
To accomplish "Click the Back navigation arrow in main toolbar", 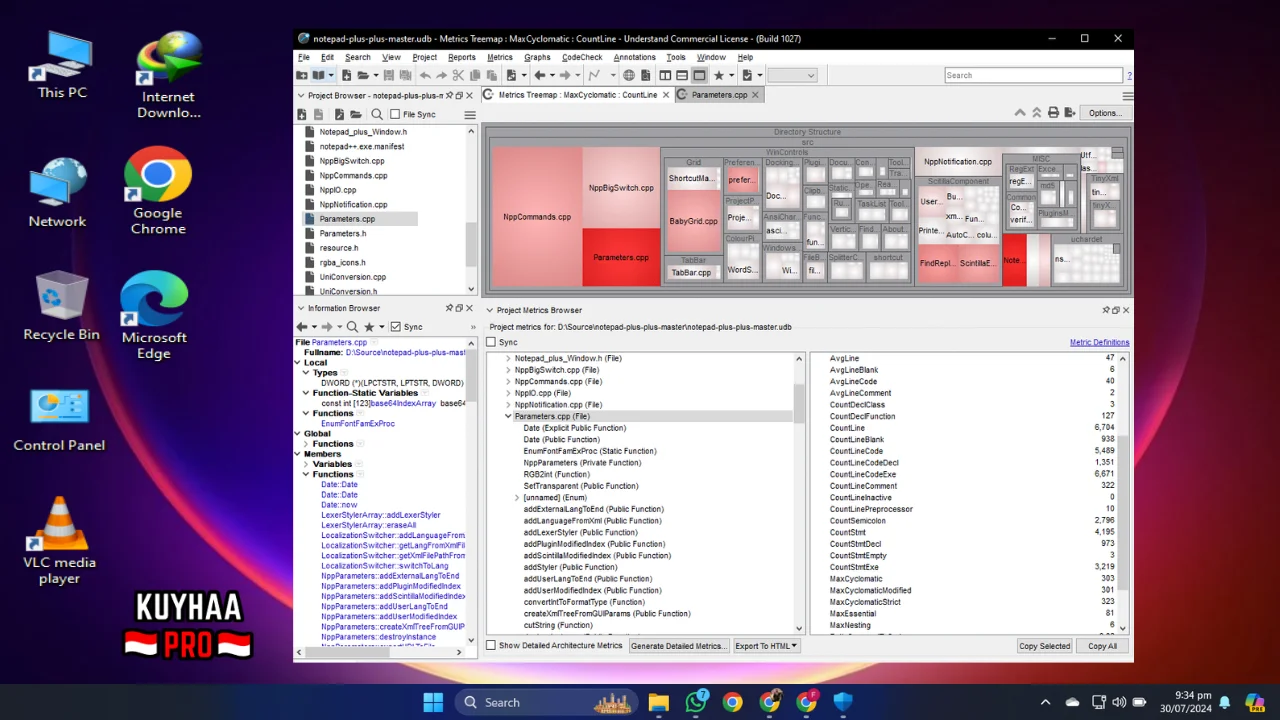I will 540,75.
